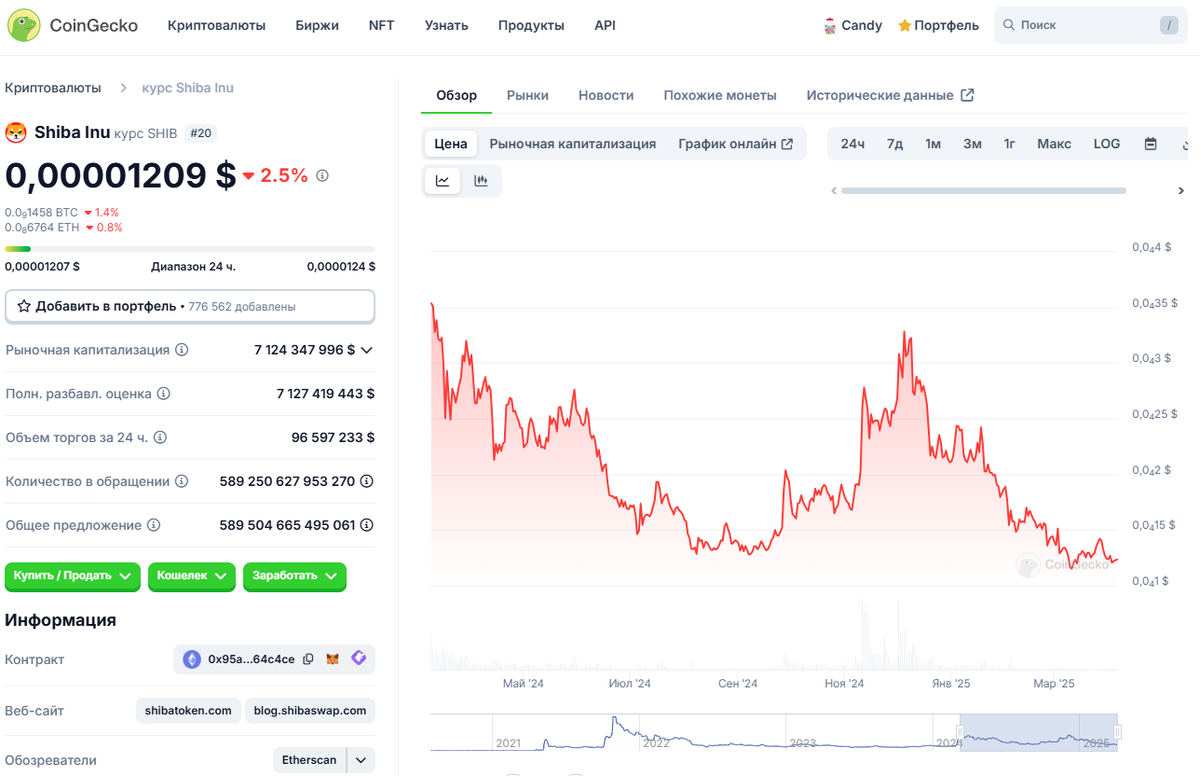This screenshot has width=1200, height=776.
Task: Select the Цена chart mode
Action: coord(451,144)
